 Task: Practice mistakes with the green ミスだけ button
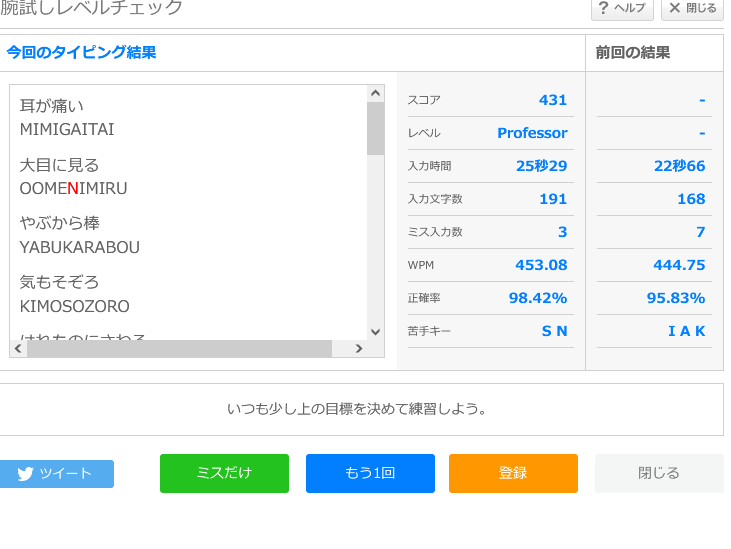[x=224, y=473]
